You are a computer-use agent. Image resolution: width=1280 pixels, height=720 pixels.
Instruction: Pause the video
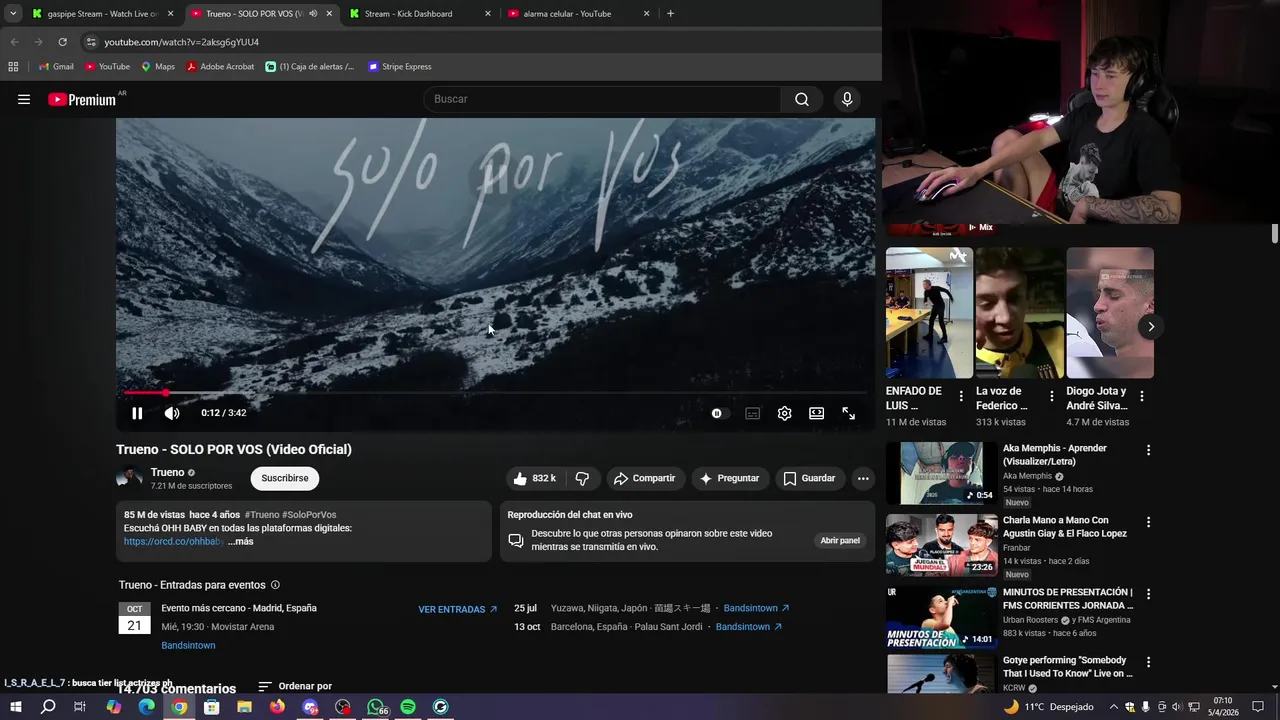pos(137,413)
